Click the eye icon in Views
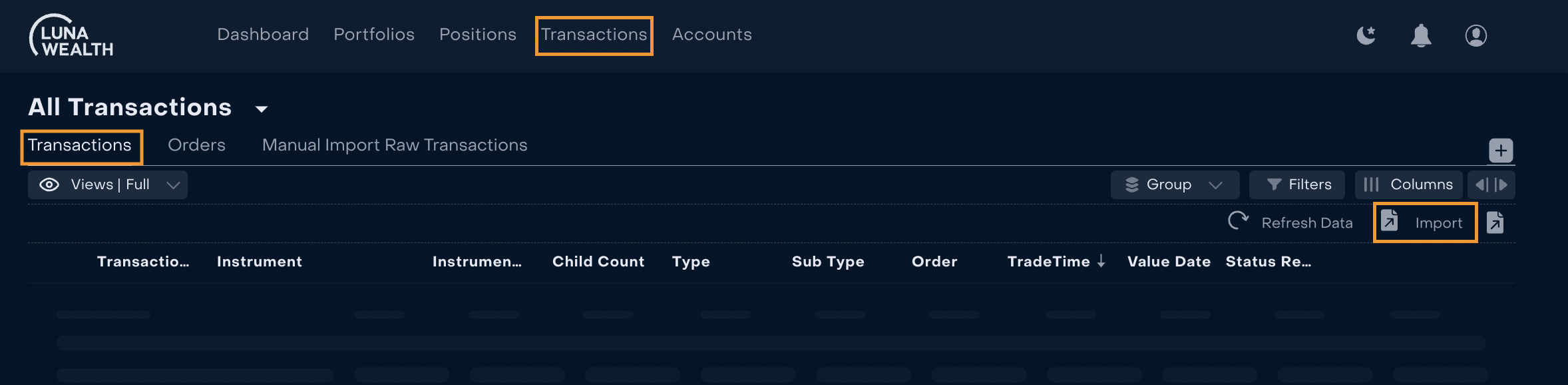Viewport: 1568px width, 385px height. 49,185
